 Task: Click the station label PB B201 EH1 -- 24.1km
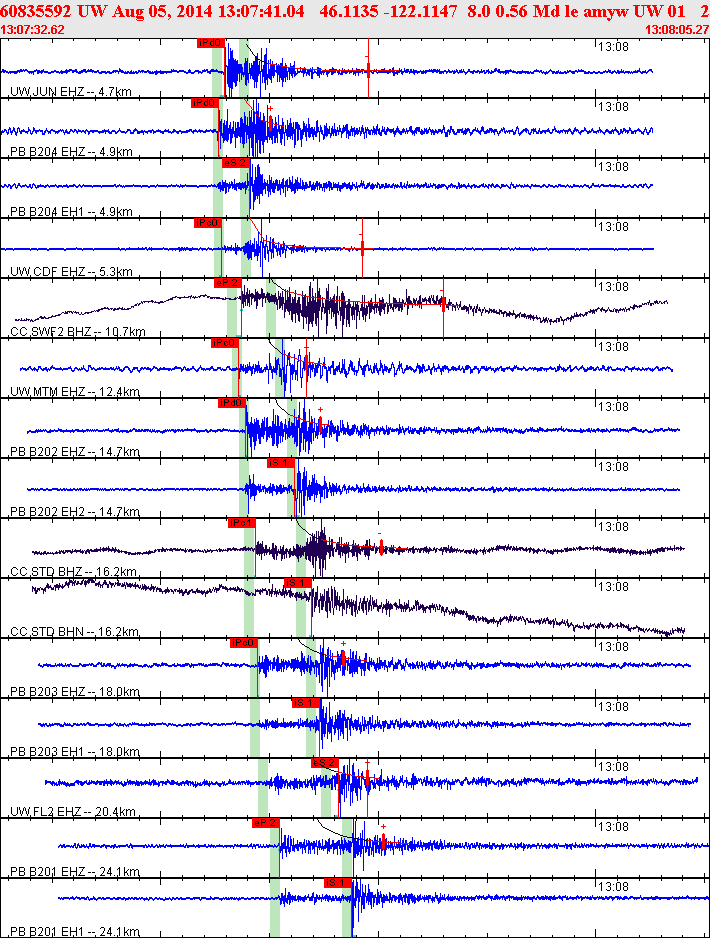[75, 931]
